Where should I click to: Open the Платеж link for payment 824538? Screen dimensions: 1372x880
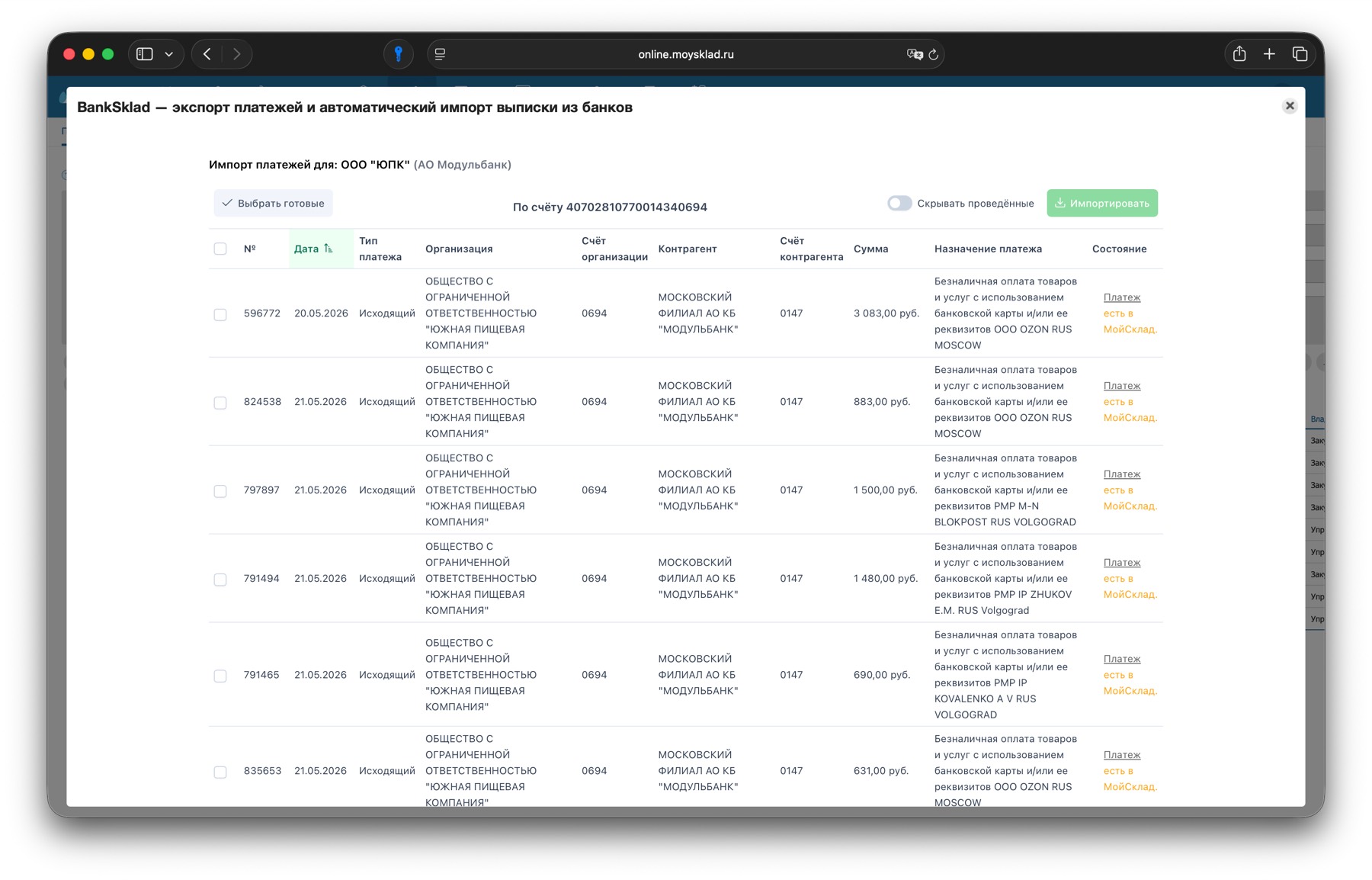pos(1122,386)
